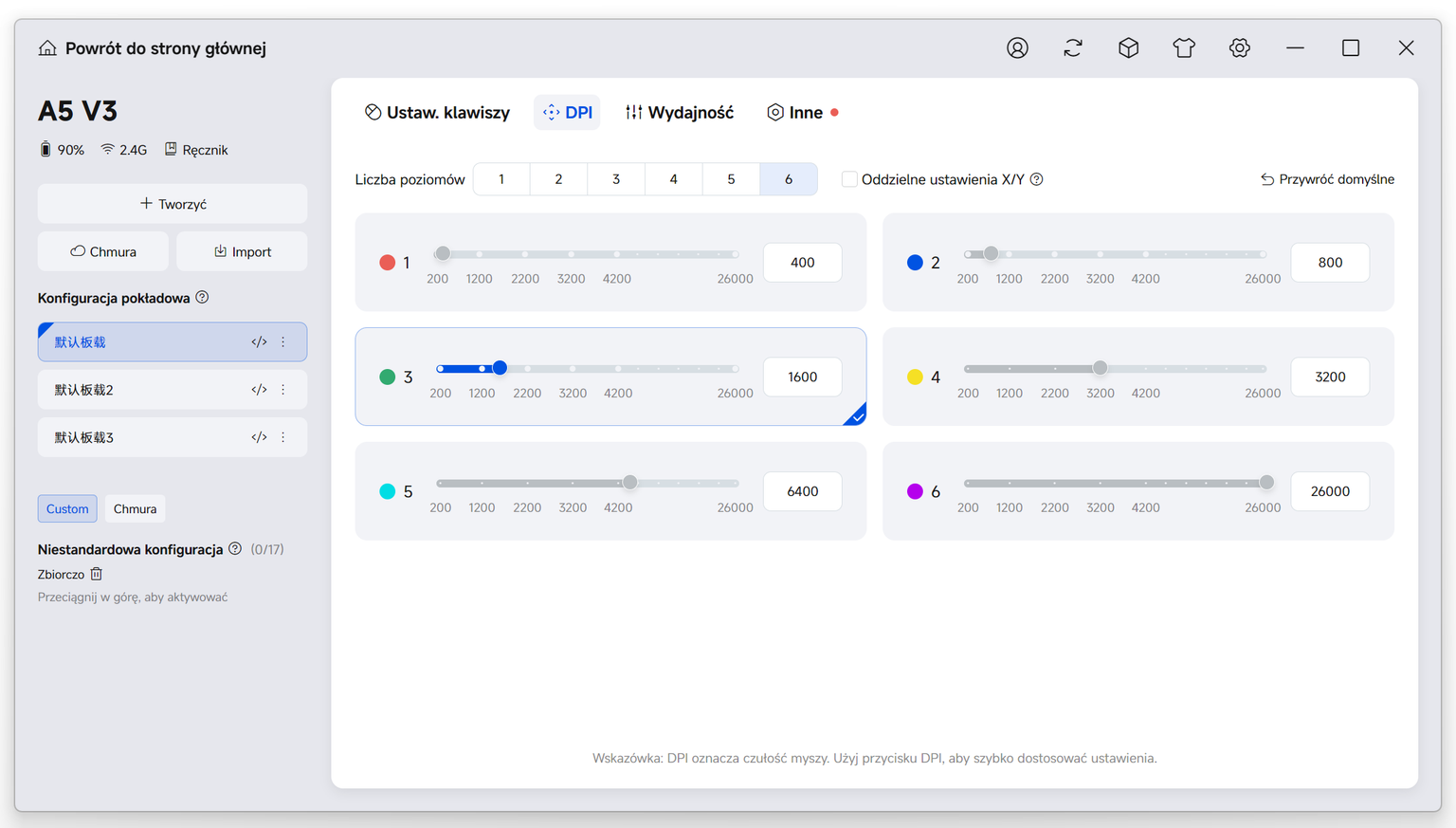Image resolution: width=1456 pixels, height=828 pixels.
Task: Open code view icon for 默认板载2
Action: point(259,390)
